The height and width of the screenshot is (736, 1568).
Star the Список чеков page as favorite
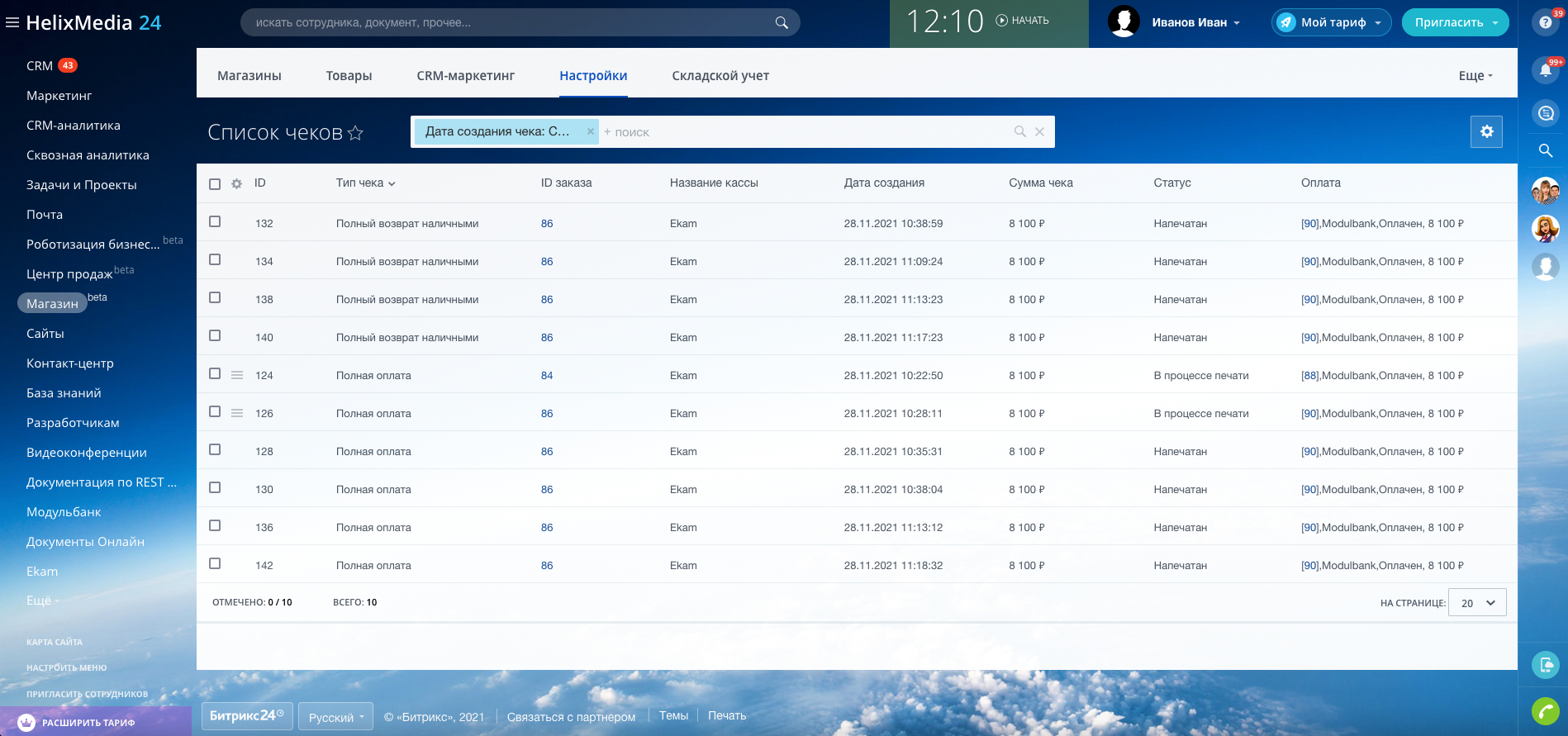pos(355,133)
